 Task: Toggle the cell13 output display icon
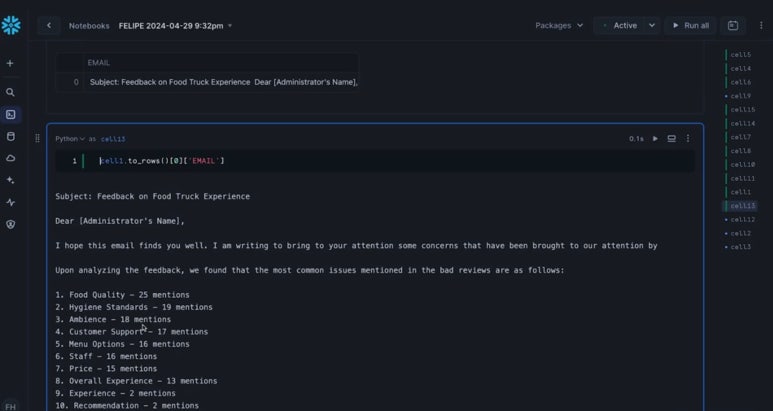pos(671,139)
